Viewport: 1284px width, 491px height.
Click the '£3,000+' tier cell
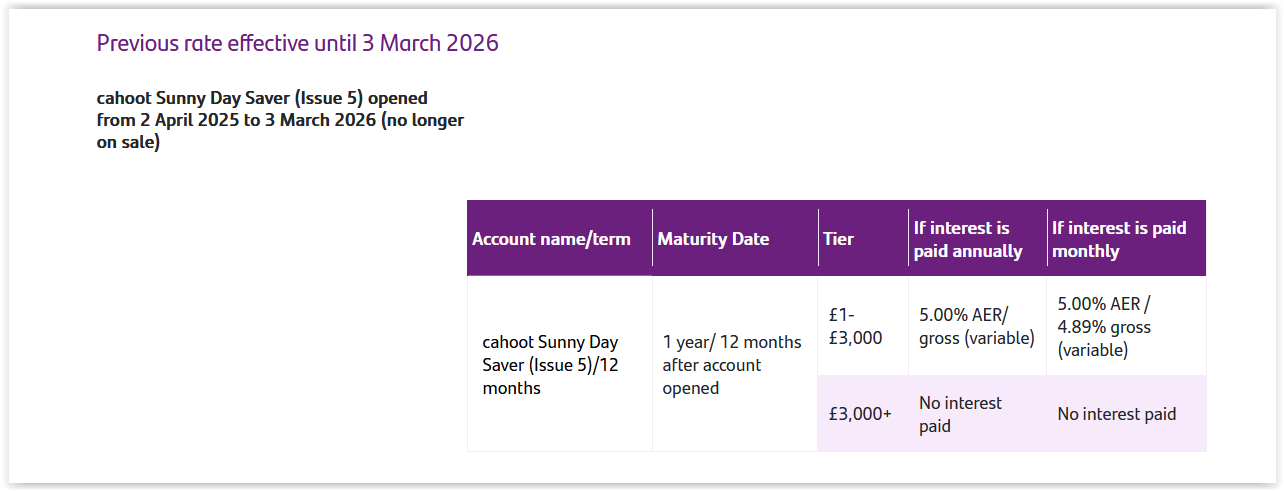tap(860, 414)
